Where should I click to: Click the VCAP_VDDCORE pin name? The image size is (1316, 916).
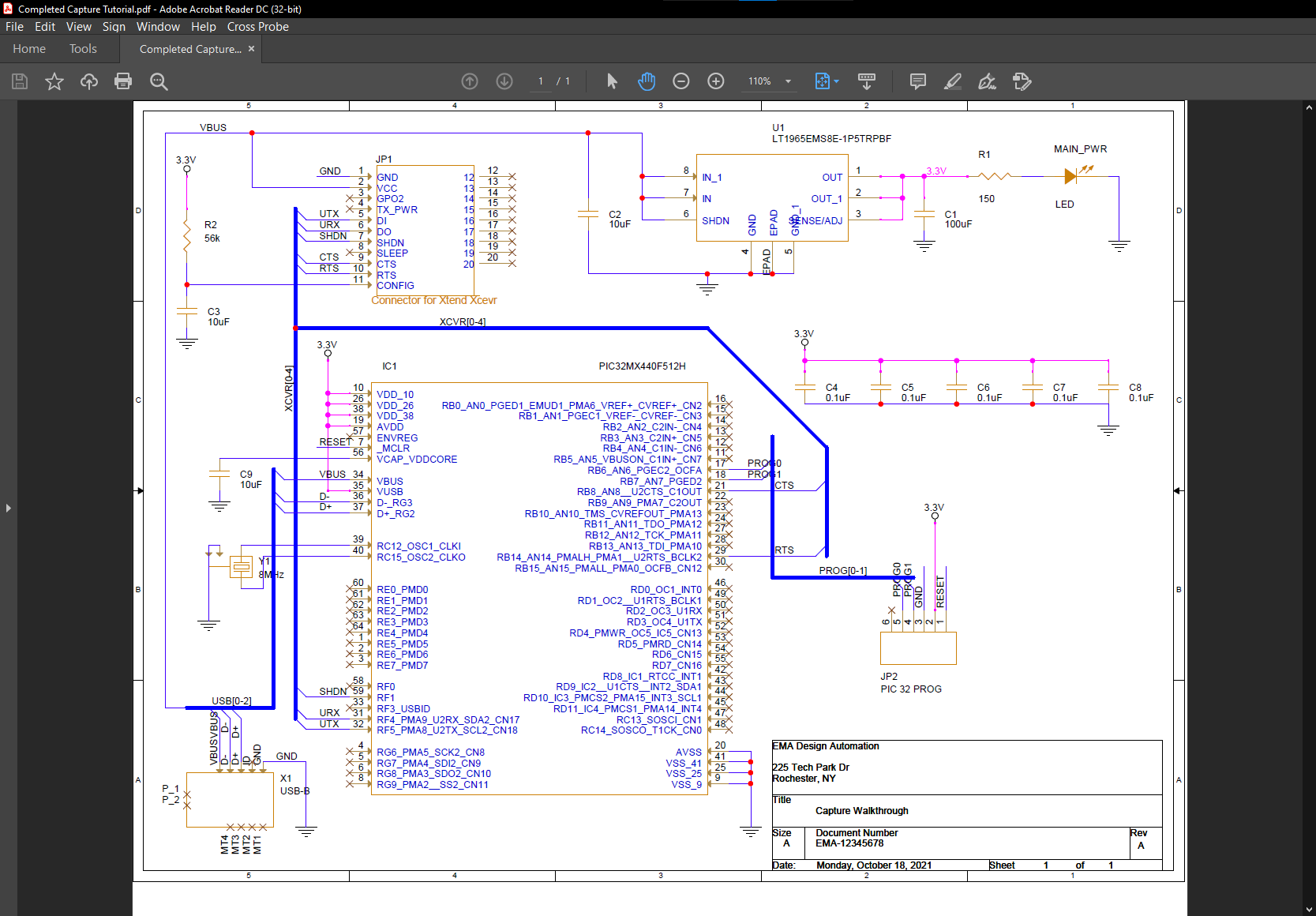pyautogui.click(x=417, y=460)
